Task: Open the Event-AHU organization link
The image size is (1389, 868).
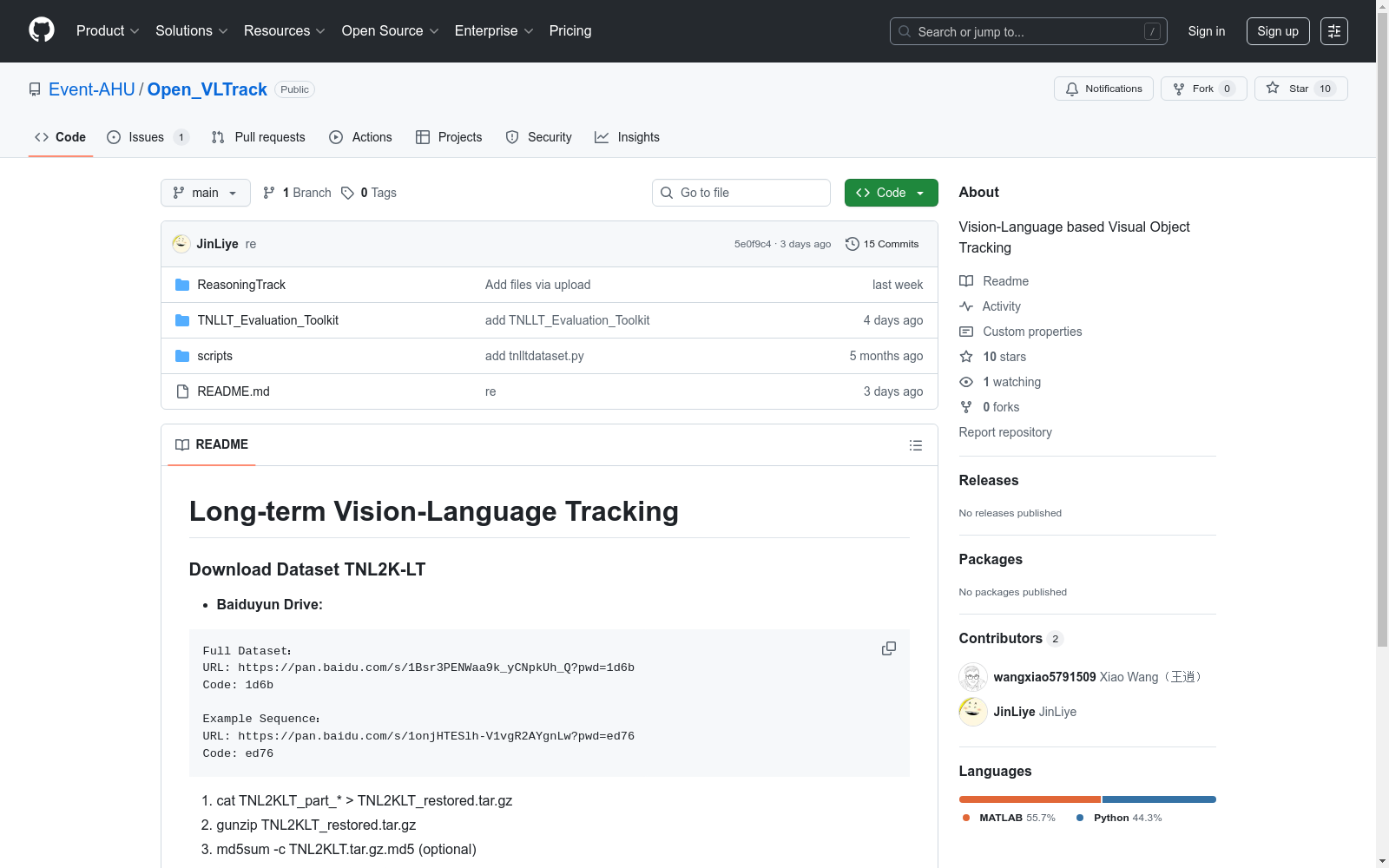Action: click(x=92, y=89)
